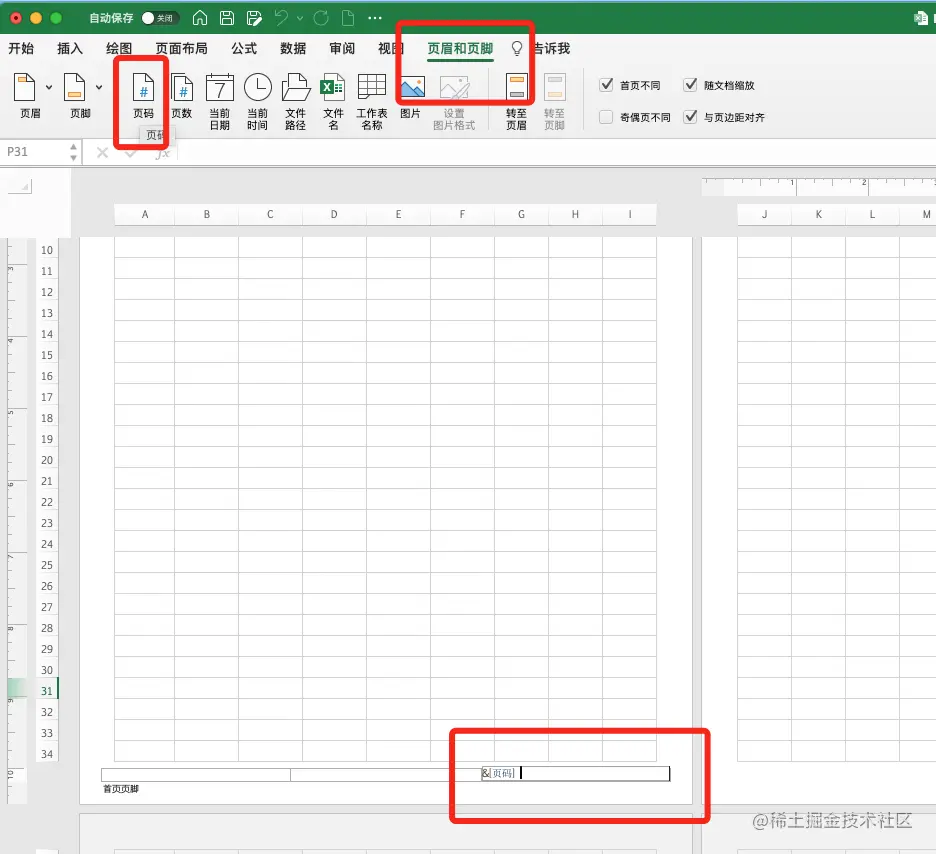Open the Formulas (公式) tab

(x=244, y=48)
